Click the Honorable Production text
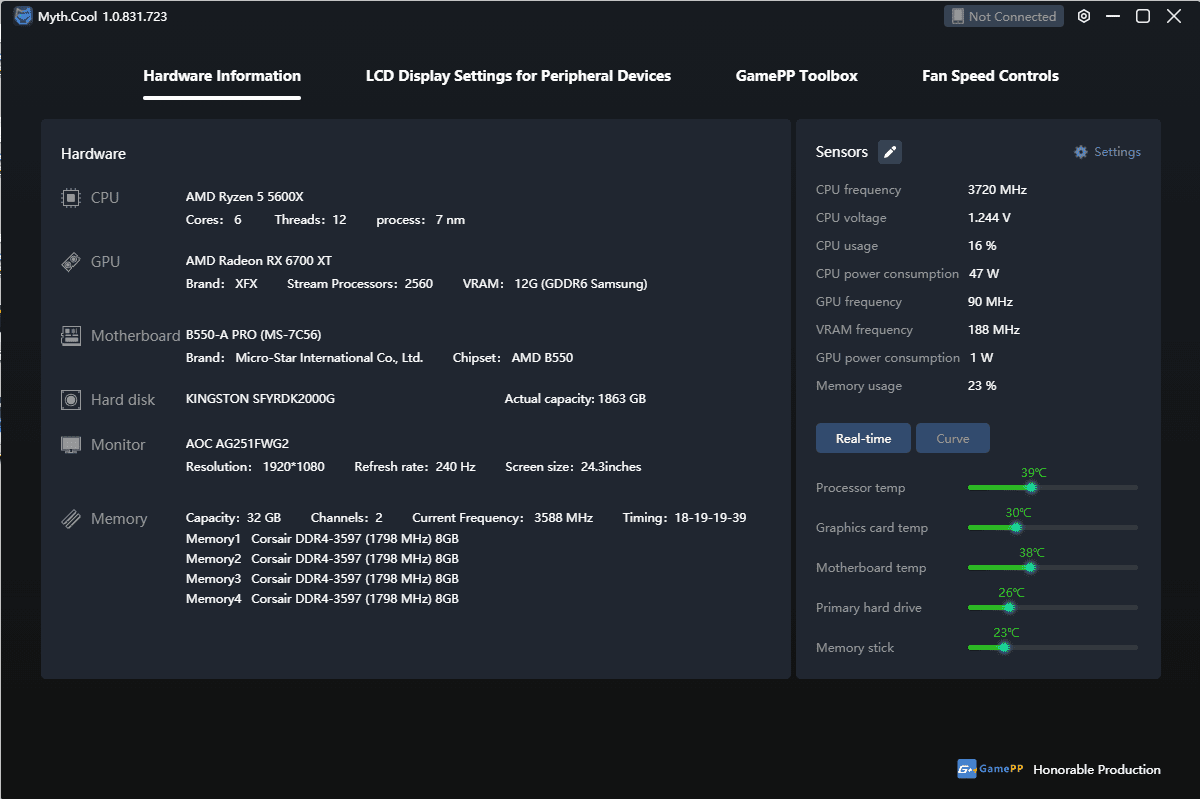 point(1097,770)
